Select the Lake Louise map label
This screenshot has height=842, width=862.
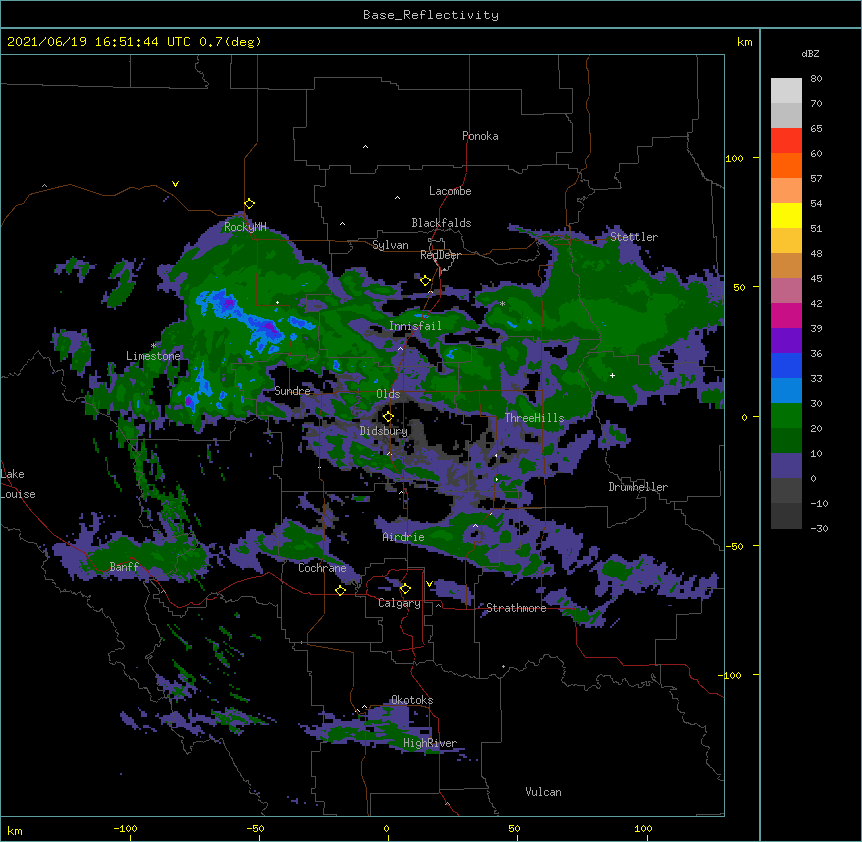(x=18, y=484)
